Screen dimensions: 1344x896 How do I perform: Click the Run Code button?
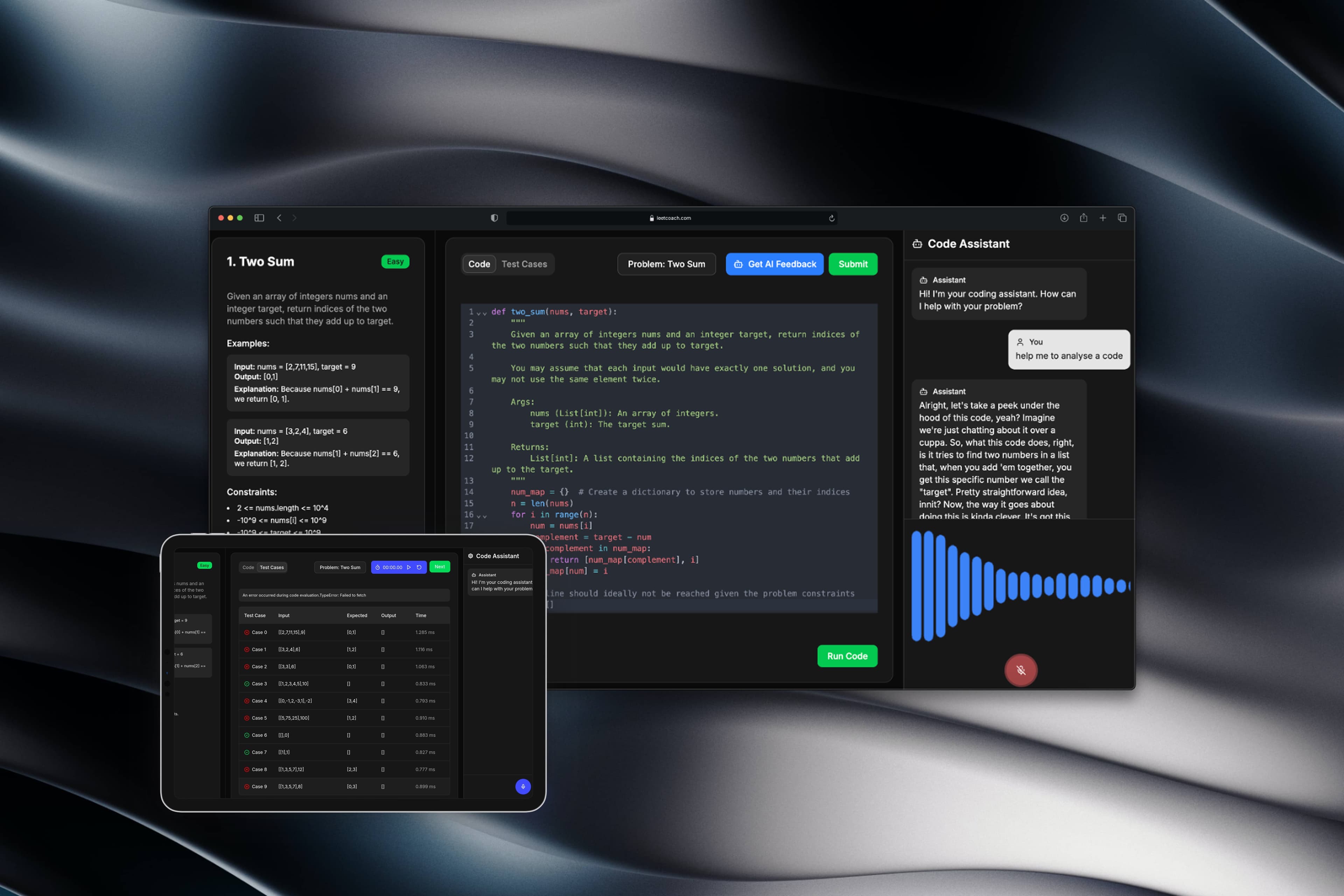pyautogui.click(x=847, y=656)
